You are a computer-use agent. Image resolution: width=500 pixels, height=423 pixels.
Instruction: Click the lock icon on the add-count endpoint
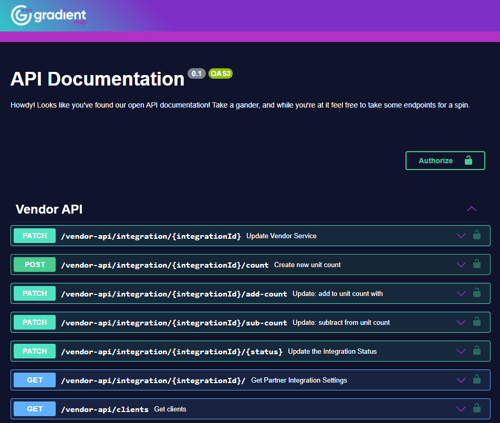click(x=477, y=293)
